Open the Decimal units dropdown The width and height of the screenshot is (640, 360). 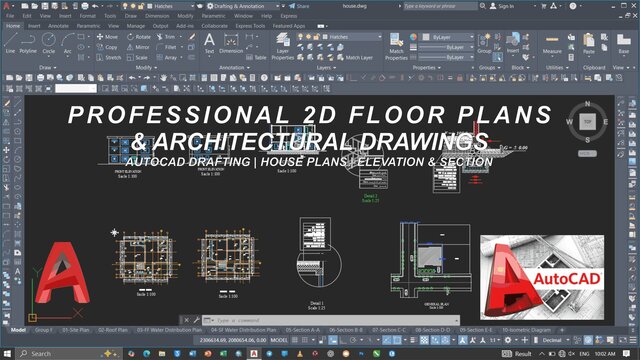(555, 340)
